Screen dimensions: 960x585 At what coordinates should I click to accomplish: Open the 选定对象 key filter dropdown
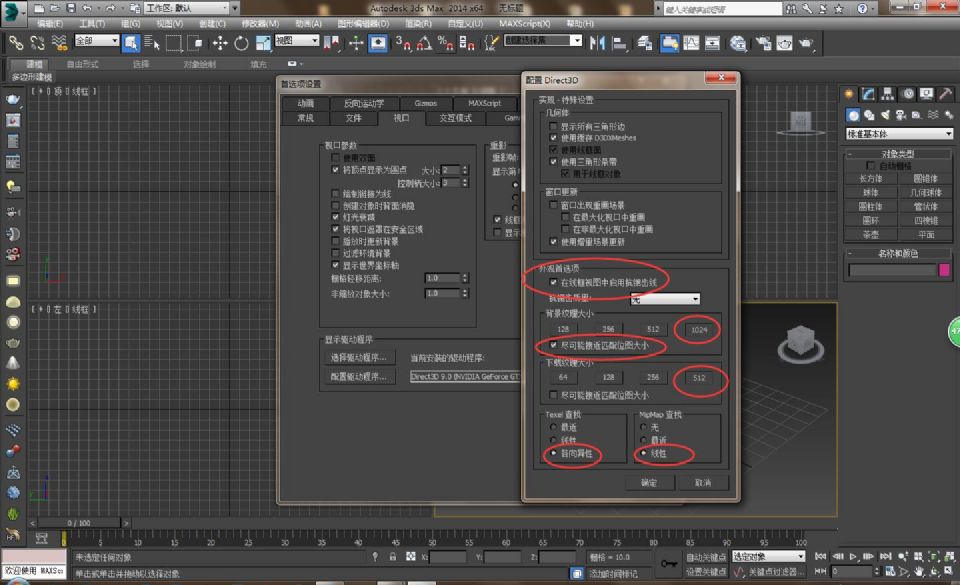click(768, 556)
